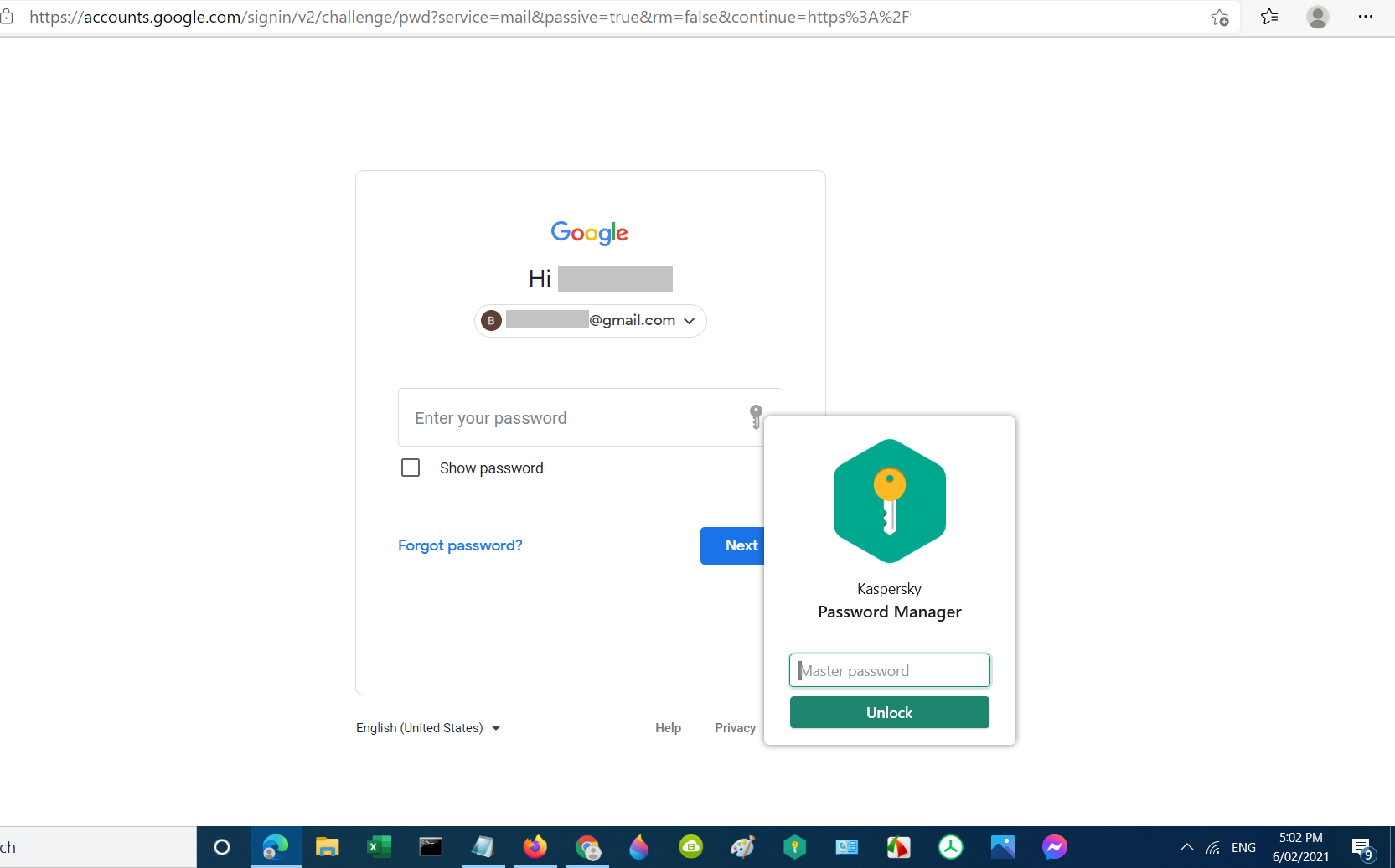Open the Privacy link
1395x868 pixels.
pyautogui.click(x=736, y=728)
